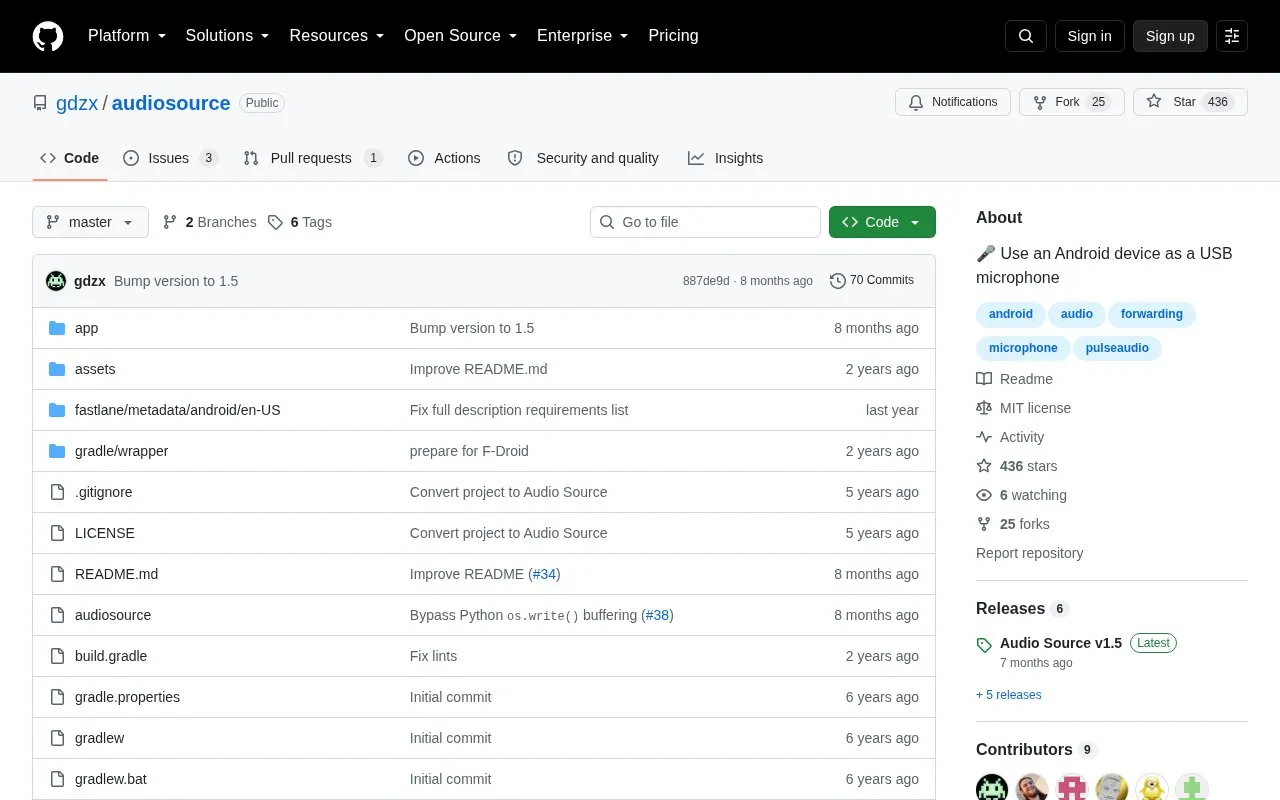Open the Pricing link
The image size is (1280, 800).
point(674,36)
